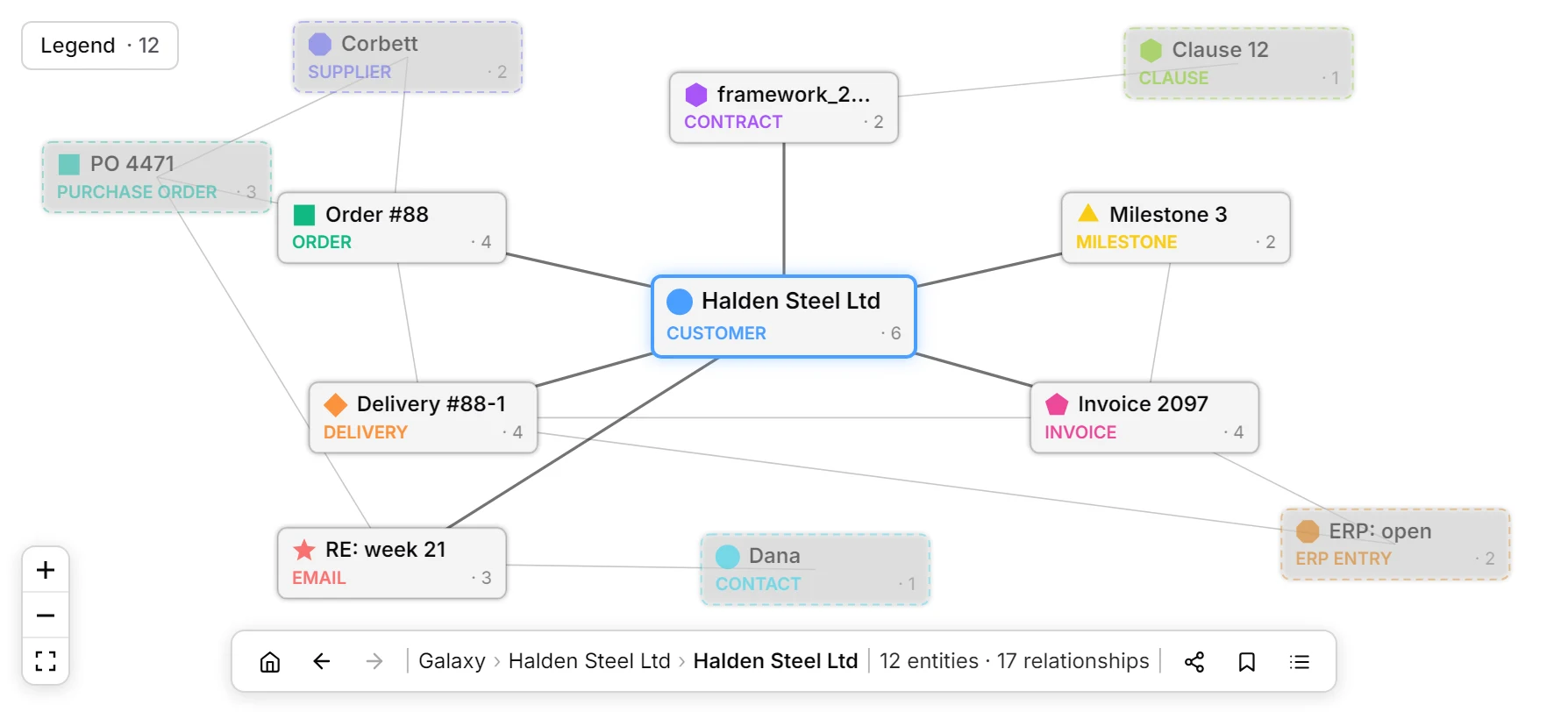Screen dimensions: 1568x712
Task: Select the Corbett supplier node title
Action: 379,44
